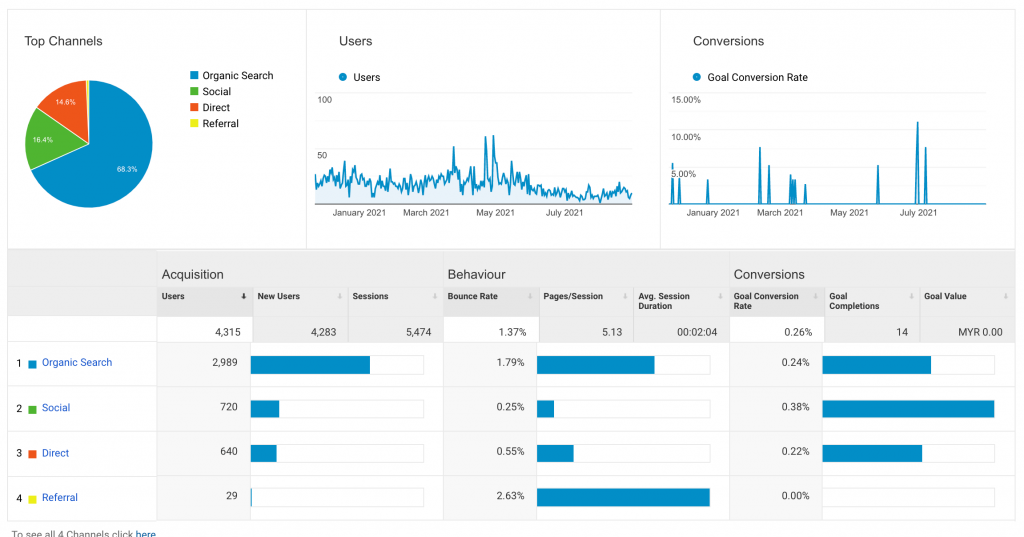The width and height of the screenshot is (1024, 537).
Task: Click the blue 68.3% pie chart slice
Action: pyautogui.click(x=110, y=160)
